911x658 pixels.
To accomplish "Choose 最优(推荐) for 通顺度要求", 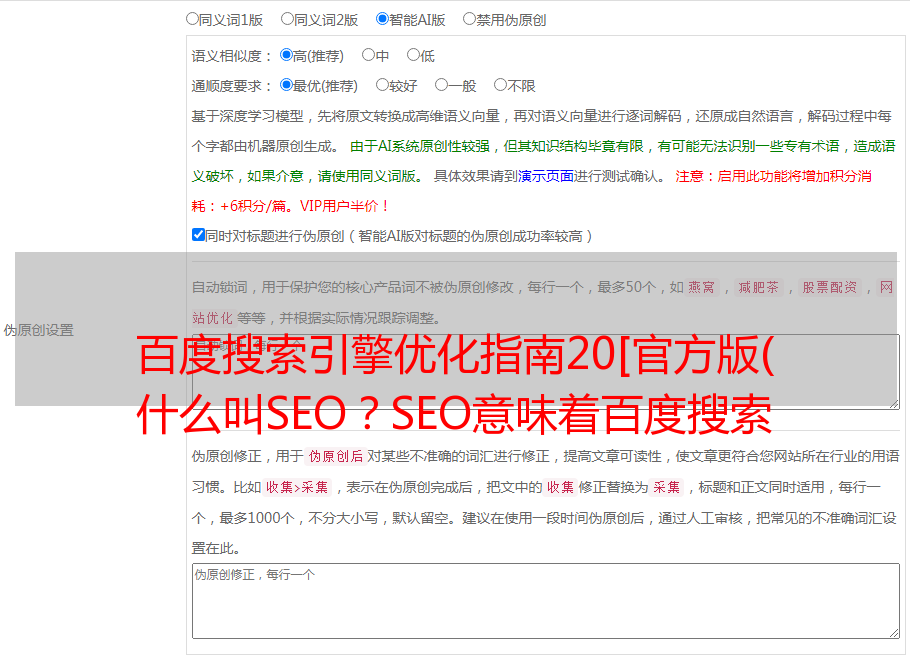I will tap(286, 85).
